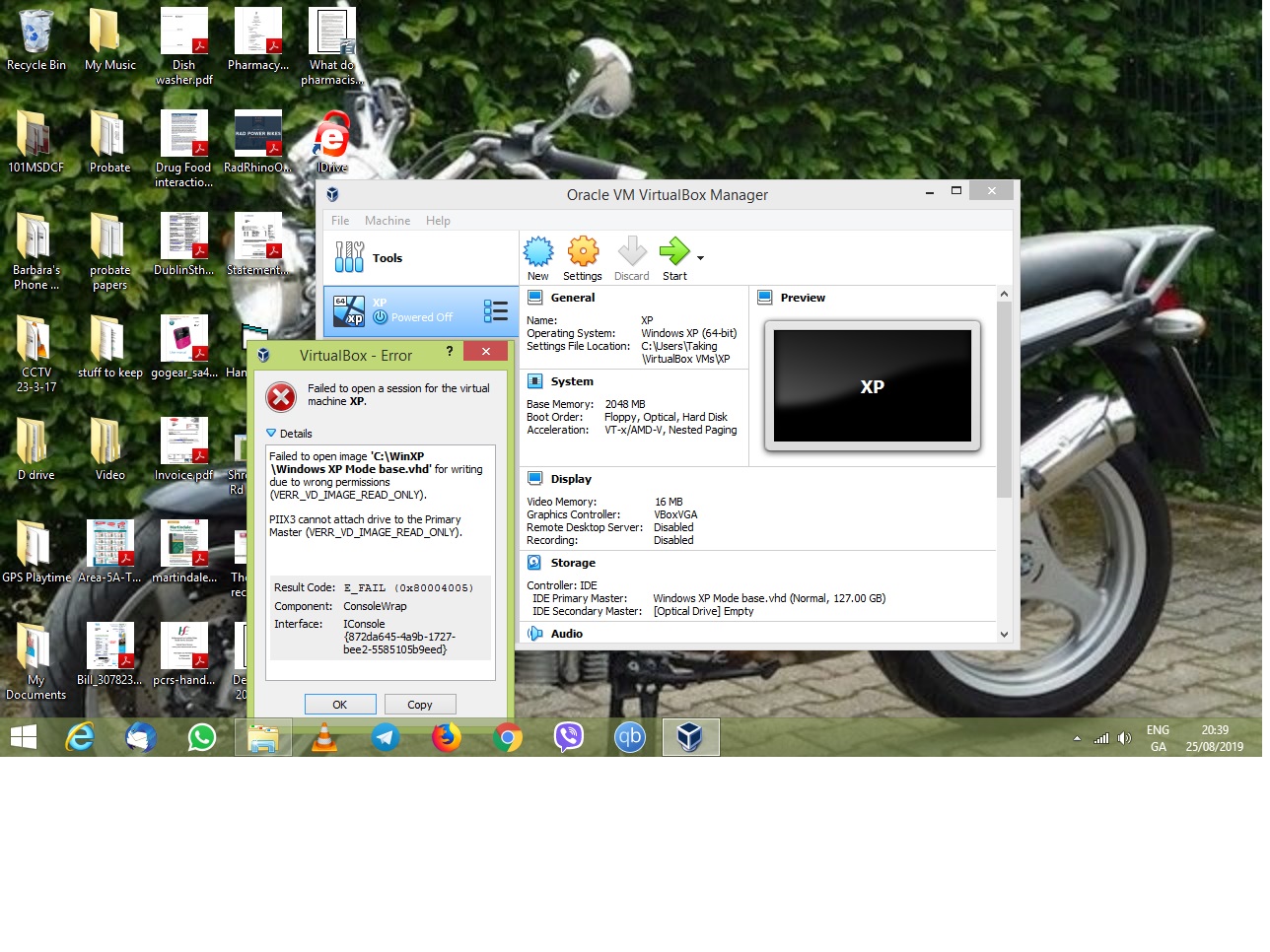Select the Recycle Bin desktop icon
This screenshot has width=1270, height=952.
[36, 39]
